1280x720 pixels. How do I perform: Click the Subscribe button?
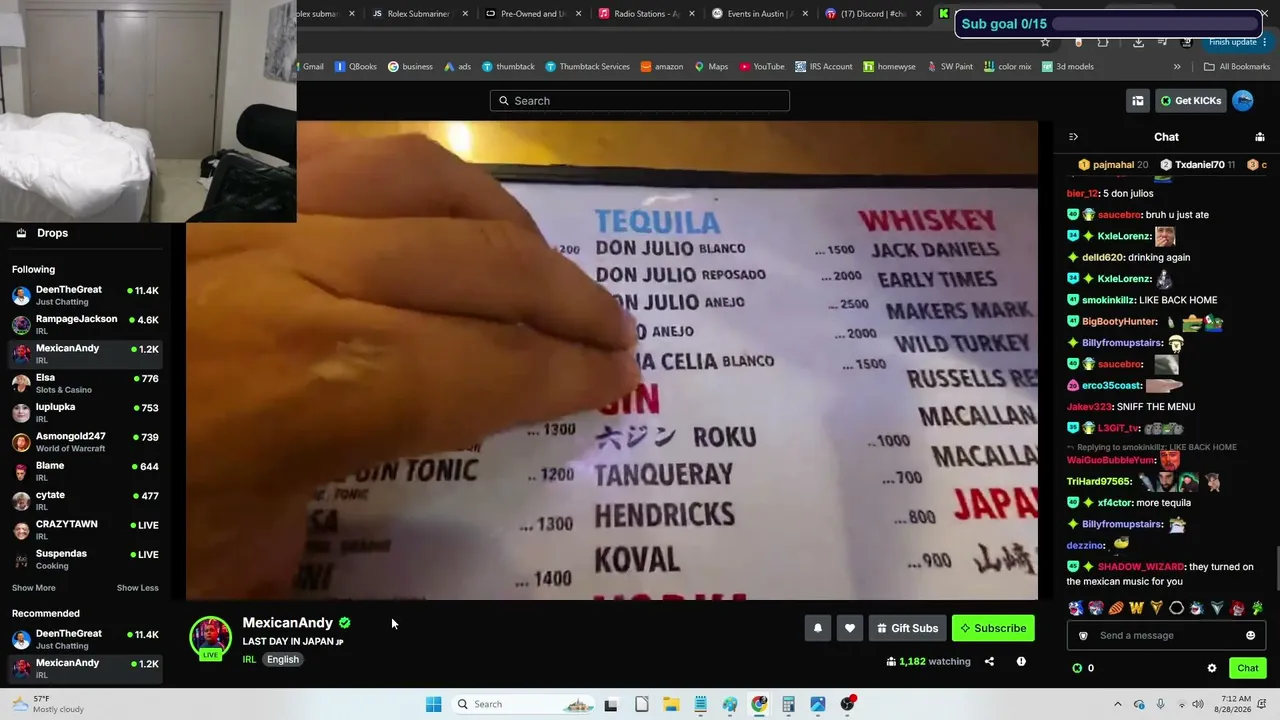click(x=993, y=628)
